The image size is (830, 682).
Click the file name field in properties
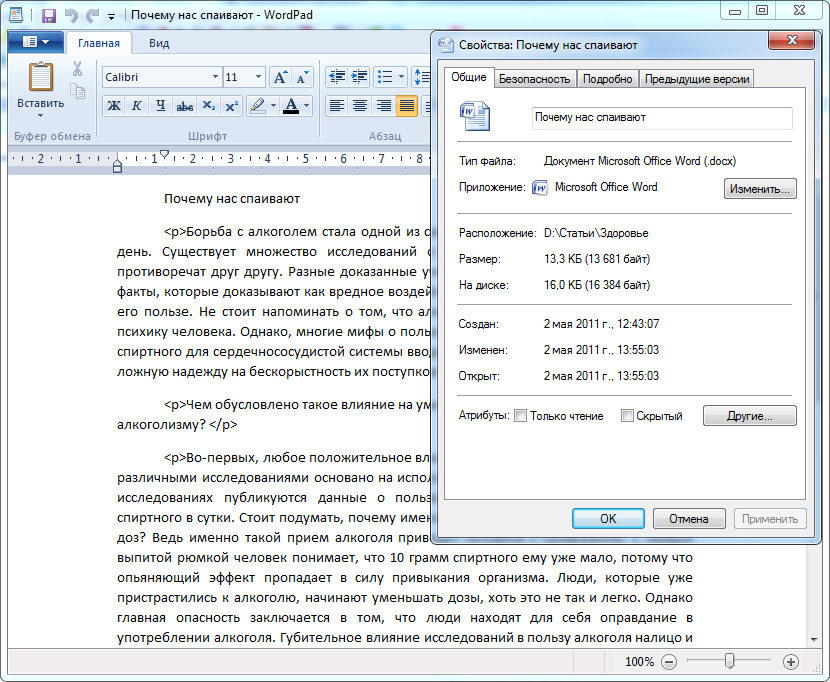coord(662,118)
